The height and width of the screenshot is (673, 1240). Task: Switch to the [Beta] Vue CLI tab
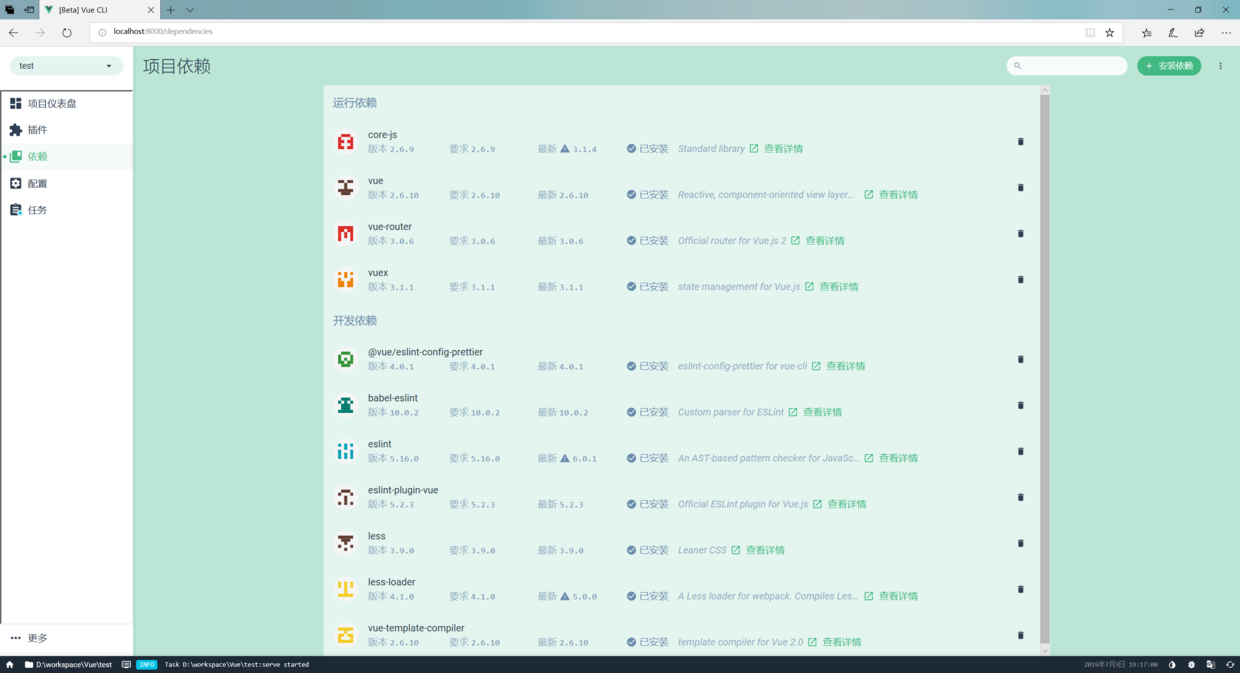click(x=98, y=10)
